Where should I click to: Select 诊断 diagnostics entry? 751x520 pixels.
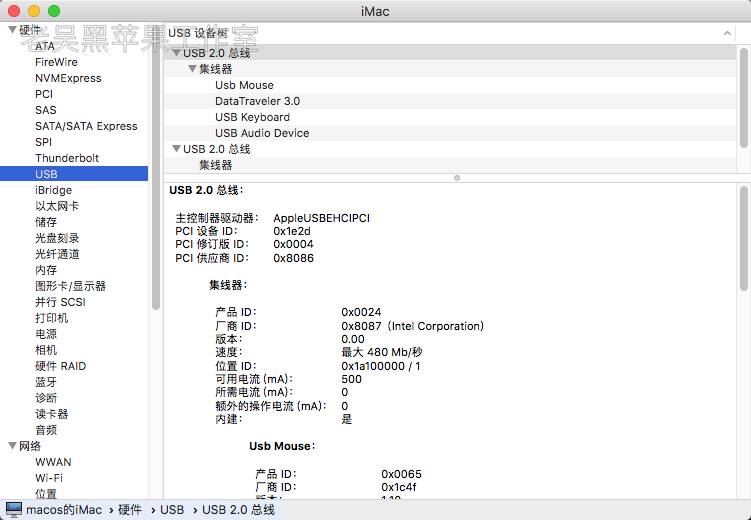click(46, 398)
